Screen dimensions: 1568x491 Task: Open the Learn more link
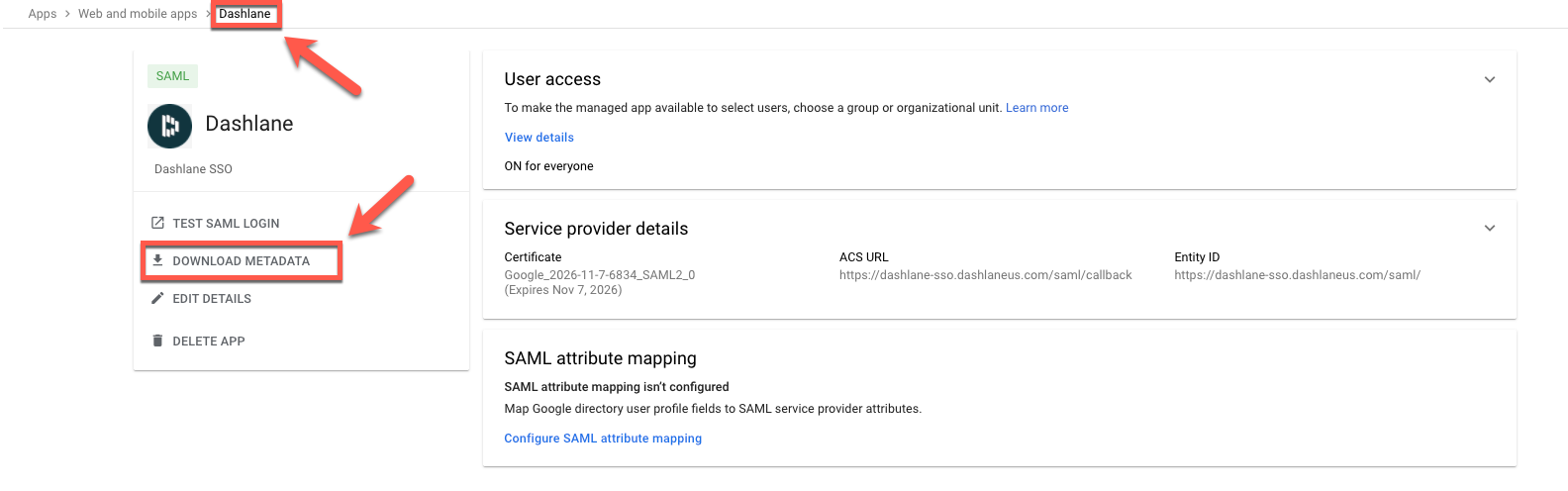[x=1036, y=108]
